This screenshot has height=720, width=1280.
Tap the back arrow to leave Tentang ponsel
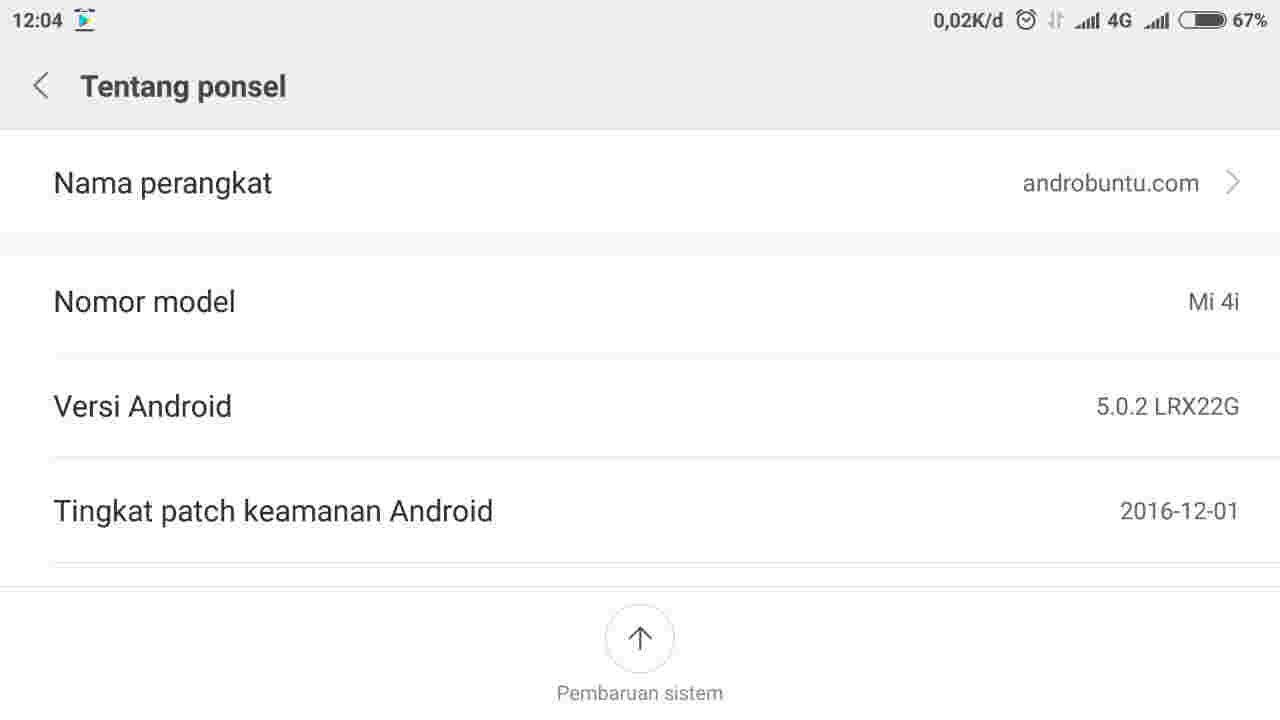tap(40, 86)
